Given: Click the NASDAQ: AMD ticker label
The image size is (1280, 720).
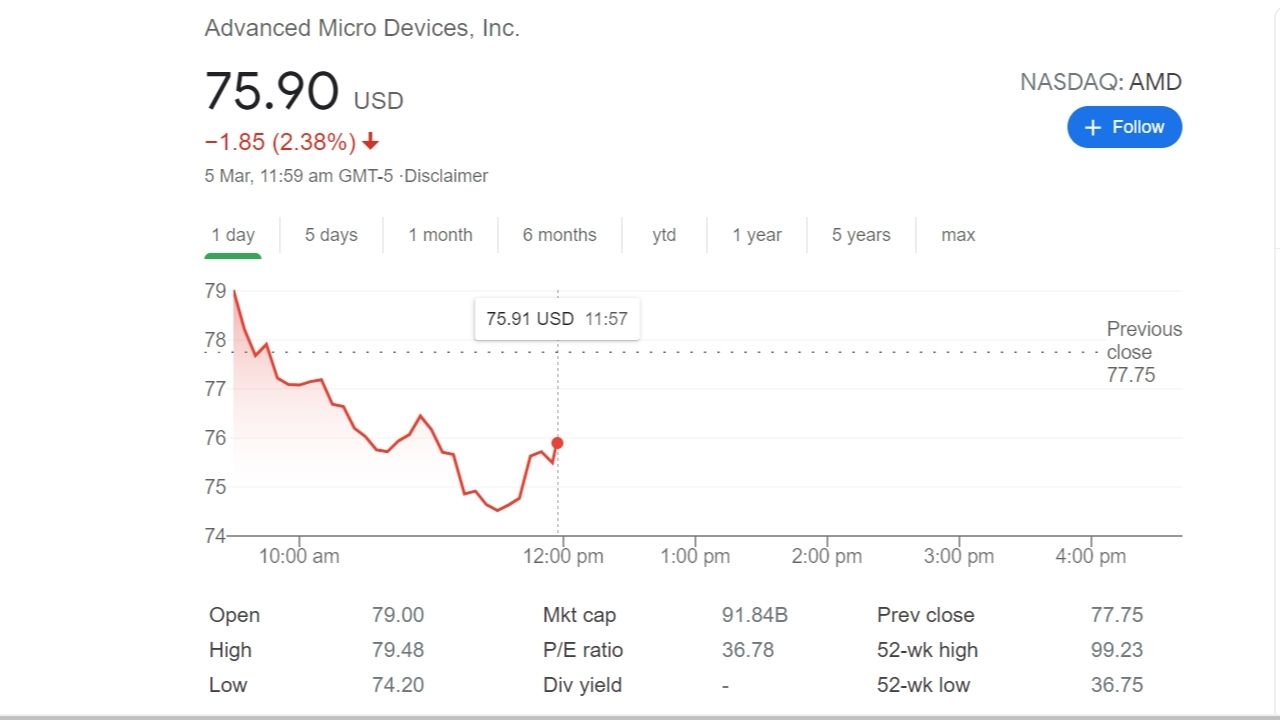Looking at the screenshot, I should pos(1100,82).
